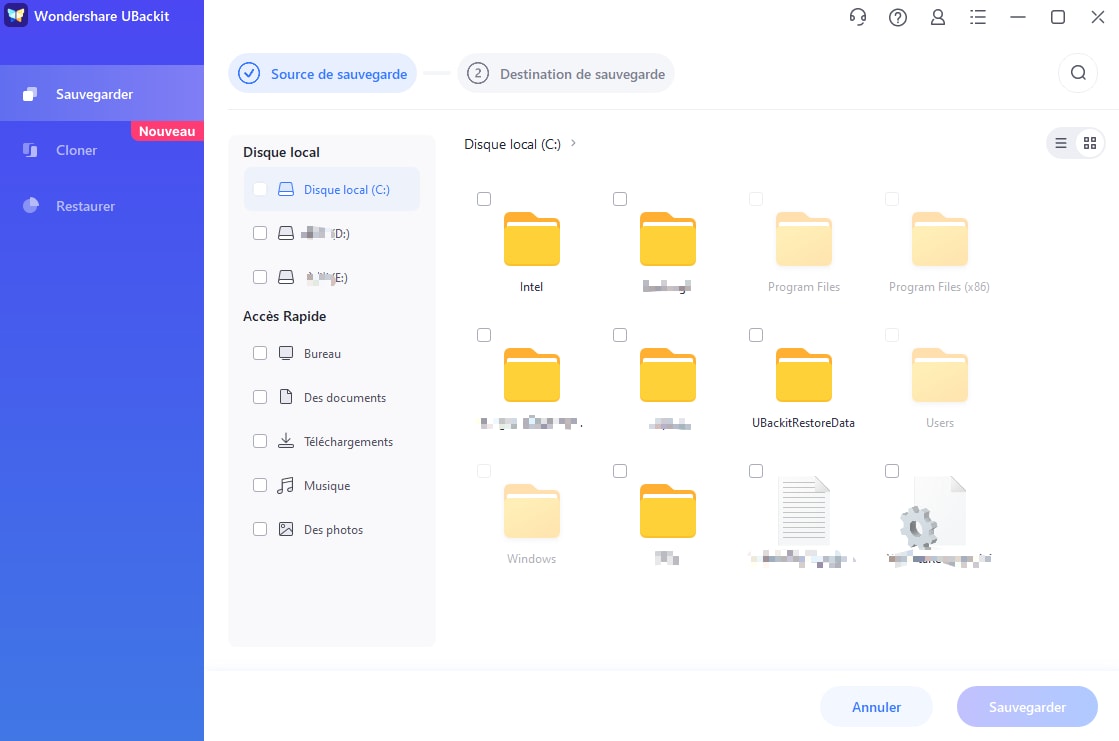This screenshot has width=1119, height=741.
Task: Open the Restaurer sidebar section
Action: pyautogui.click(x=102, y=206)
